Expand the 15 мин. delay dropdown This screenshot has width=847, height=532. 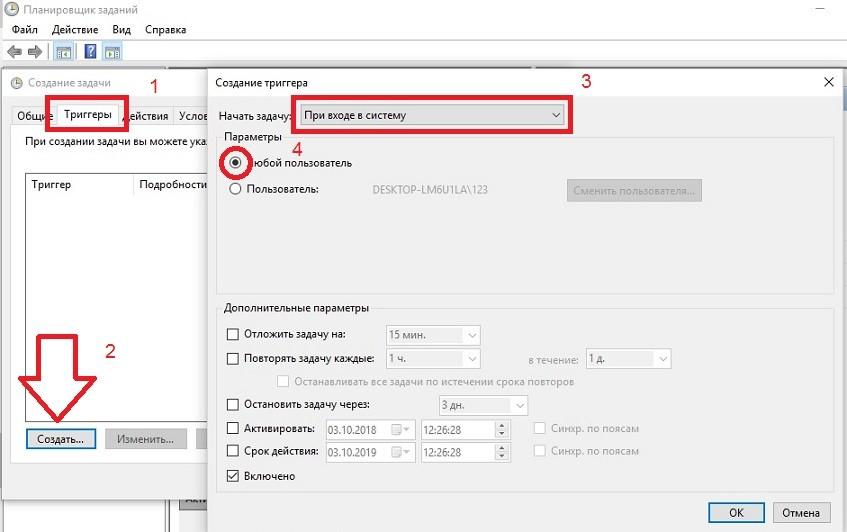tap(471, 335)
